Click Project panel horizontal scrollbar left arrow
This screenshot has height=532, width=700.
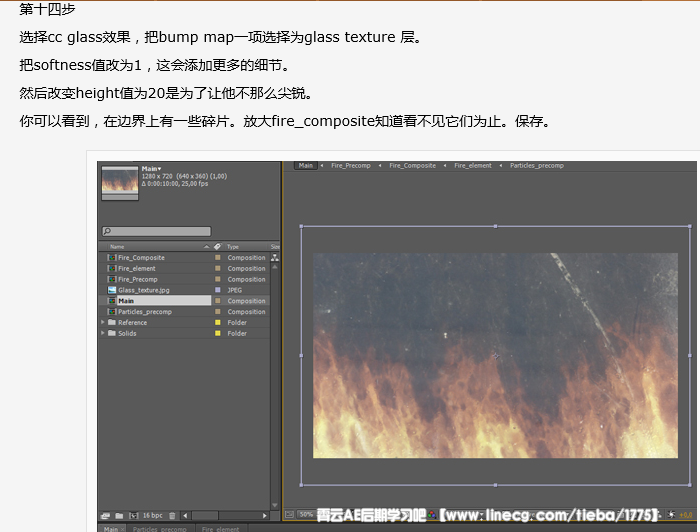pyautogui.click(x=185, y=515)
